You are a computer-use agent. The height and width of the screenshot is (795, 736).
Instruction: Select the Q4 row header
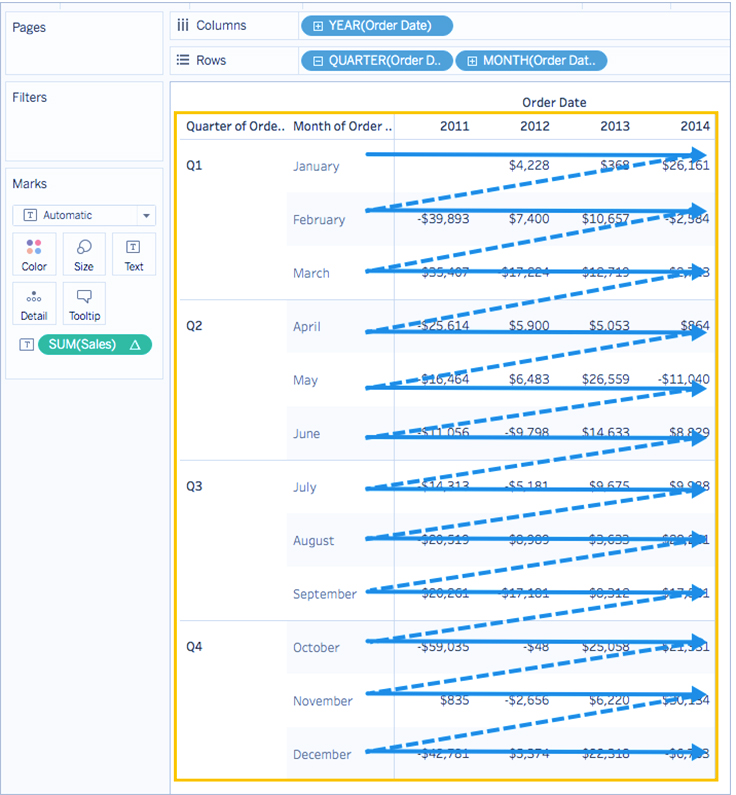pos(194,646)
